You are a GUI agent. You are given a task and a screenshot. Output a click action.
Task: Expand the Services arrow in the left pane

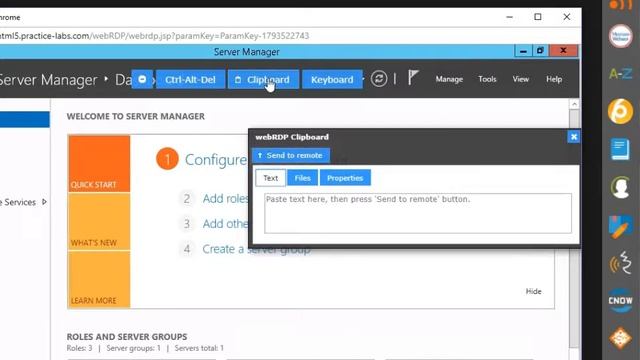[x=44, y=202]
